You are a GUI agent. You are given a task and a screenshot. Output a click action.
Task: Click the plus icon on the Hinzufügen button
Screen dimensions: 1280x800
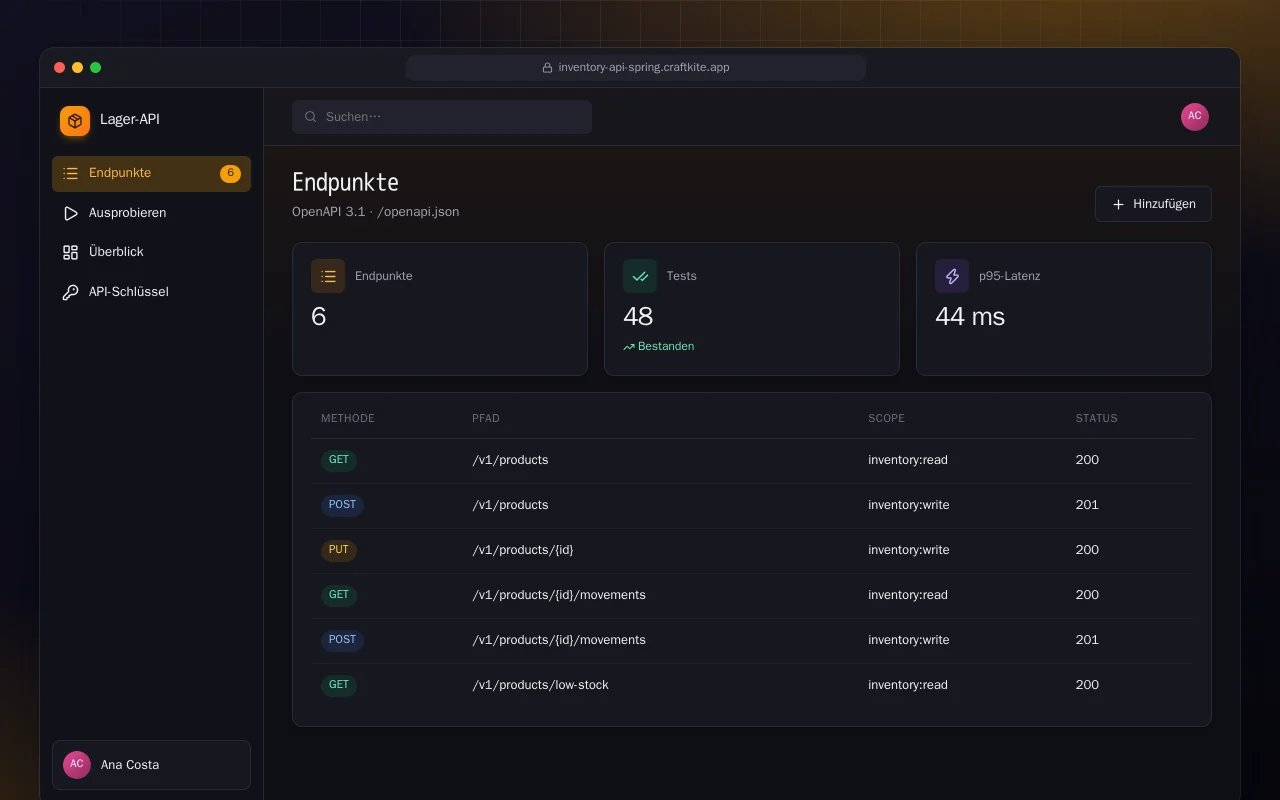(x=1119, y=204)
